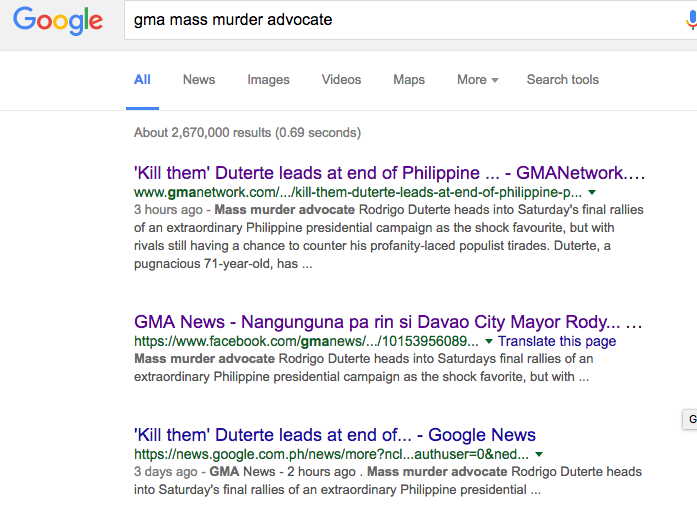Click the Google logo
This screenshot has height=527, width=697.
pos(58,20)
